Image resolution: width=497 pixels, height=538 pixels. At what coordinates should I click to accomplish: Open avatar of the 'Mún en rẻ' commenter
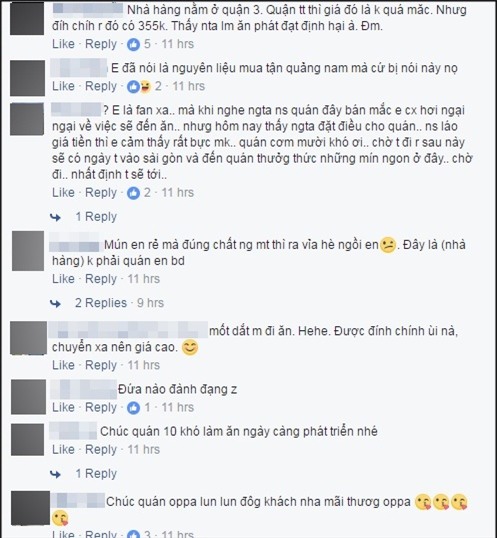pyautogui.click(x=28, y=251)
